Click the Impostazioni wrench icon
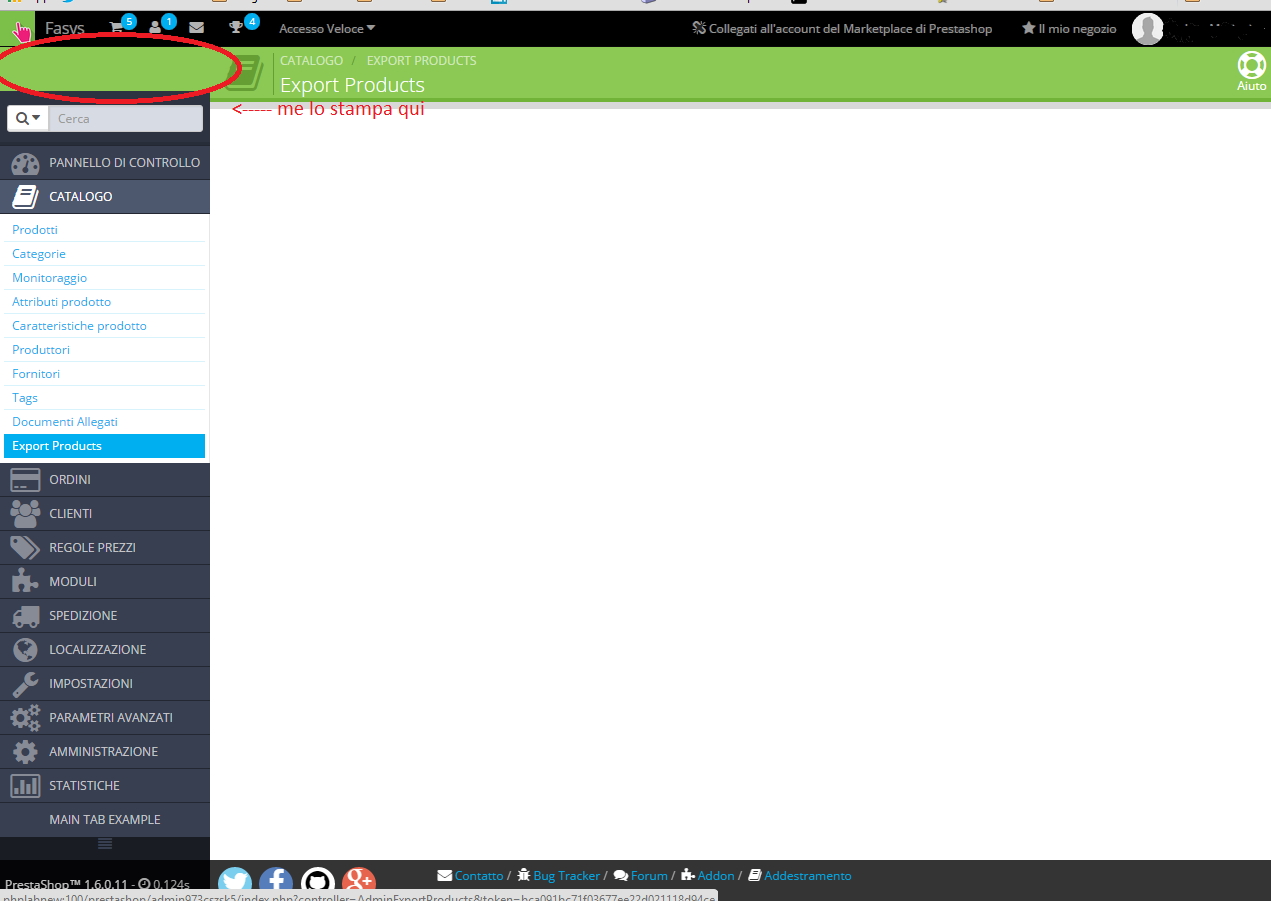The image size is (1271, 906). (25, 684)
